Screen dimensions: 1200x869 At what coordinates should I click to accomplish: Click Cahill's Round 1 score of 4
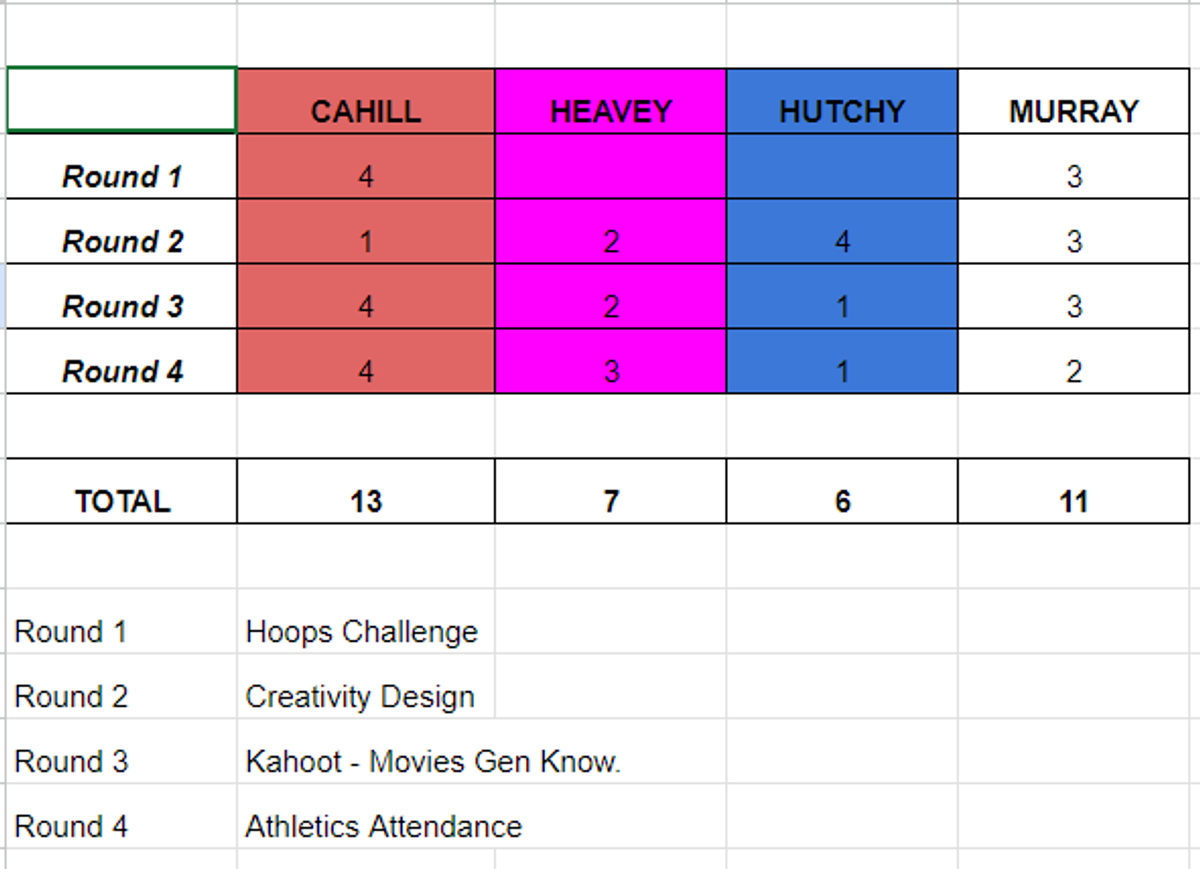[x=366, y=167]
